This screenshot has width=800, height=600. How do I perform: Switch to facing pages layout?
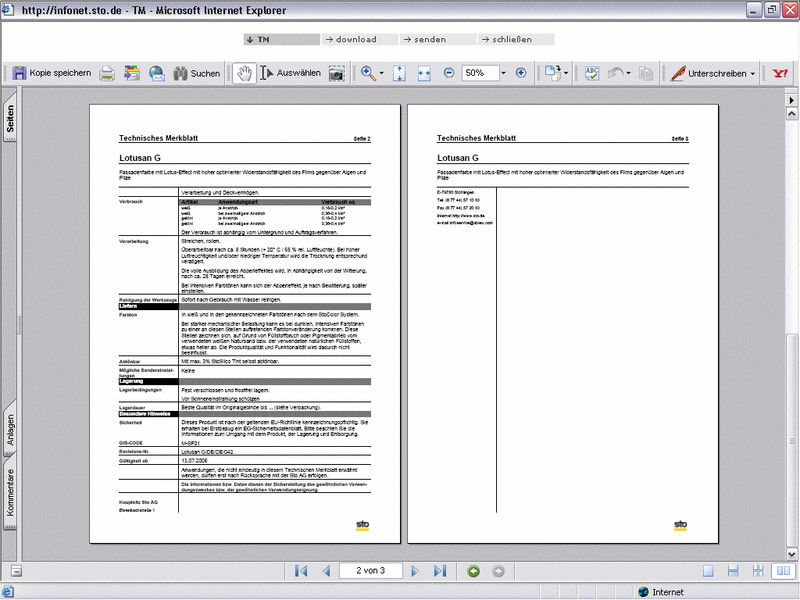(x=784, y=571)
